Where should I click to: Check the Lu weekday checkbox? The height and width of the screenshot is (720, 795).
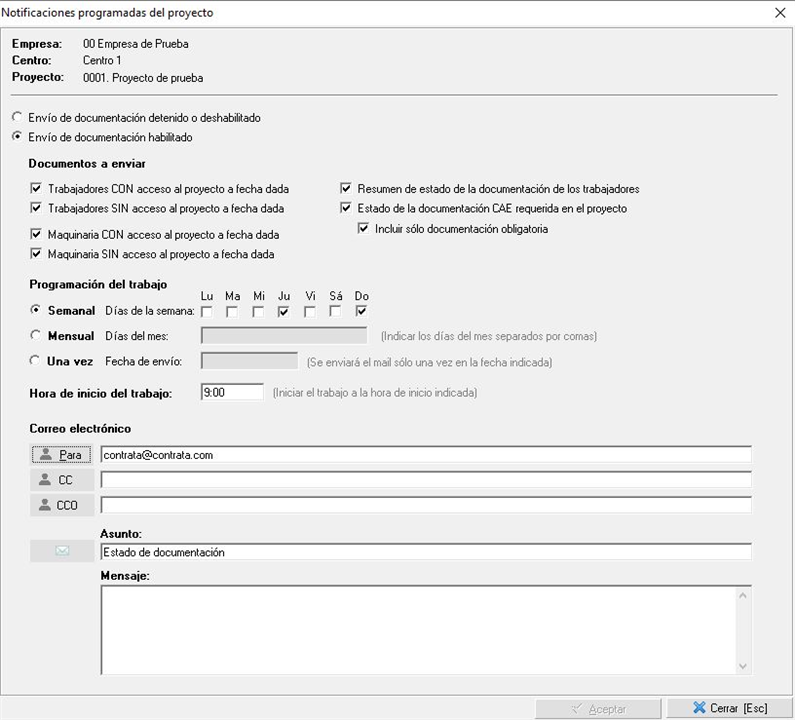[x=207, y=311]
